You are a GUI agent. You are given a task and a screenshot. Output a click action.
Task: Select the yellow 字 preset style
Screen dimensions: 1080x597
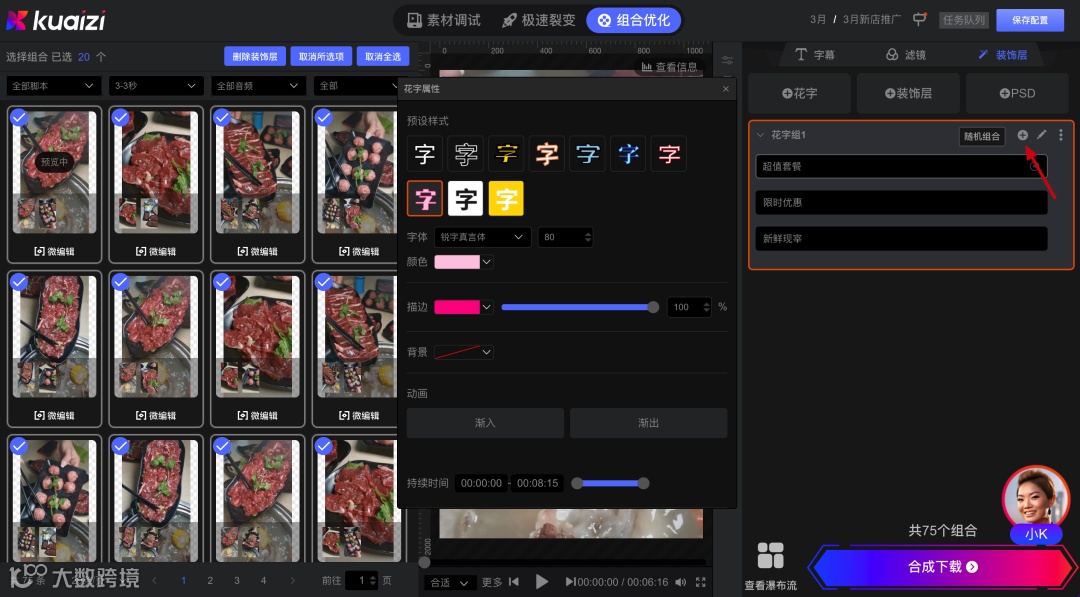506,198
